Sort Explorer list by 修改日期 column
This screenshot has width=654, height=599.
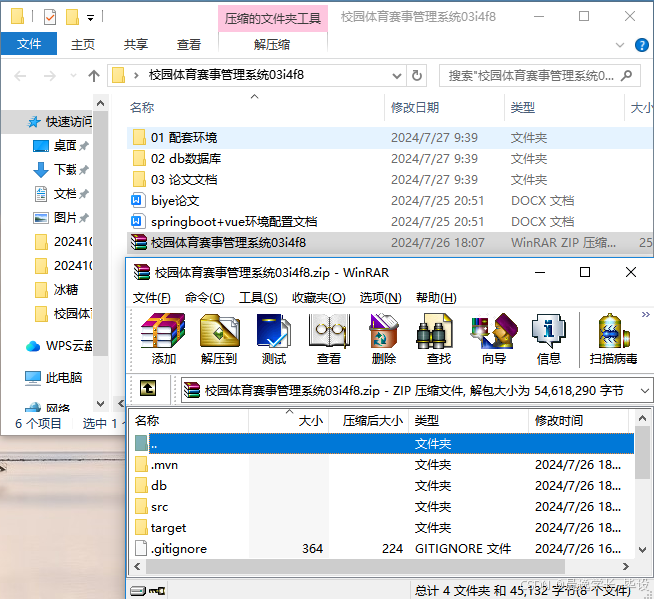(444, 108)
